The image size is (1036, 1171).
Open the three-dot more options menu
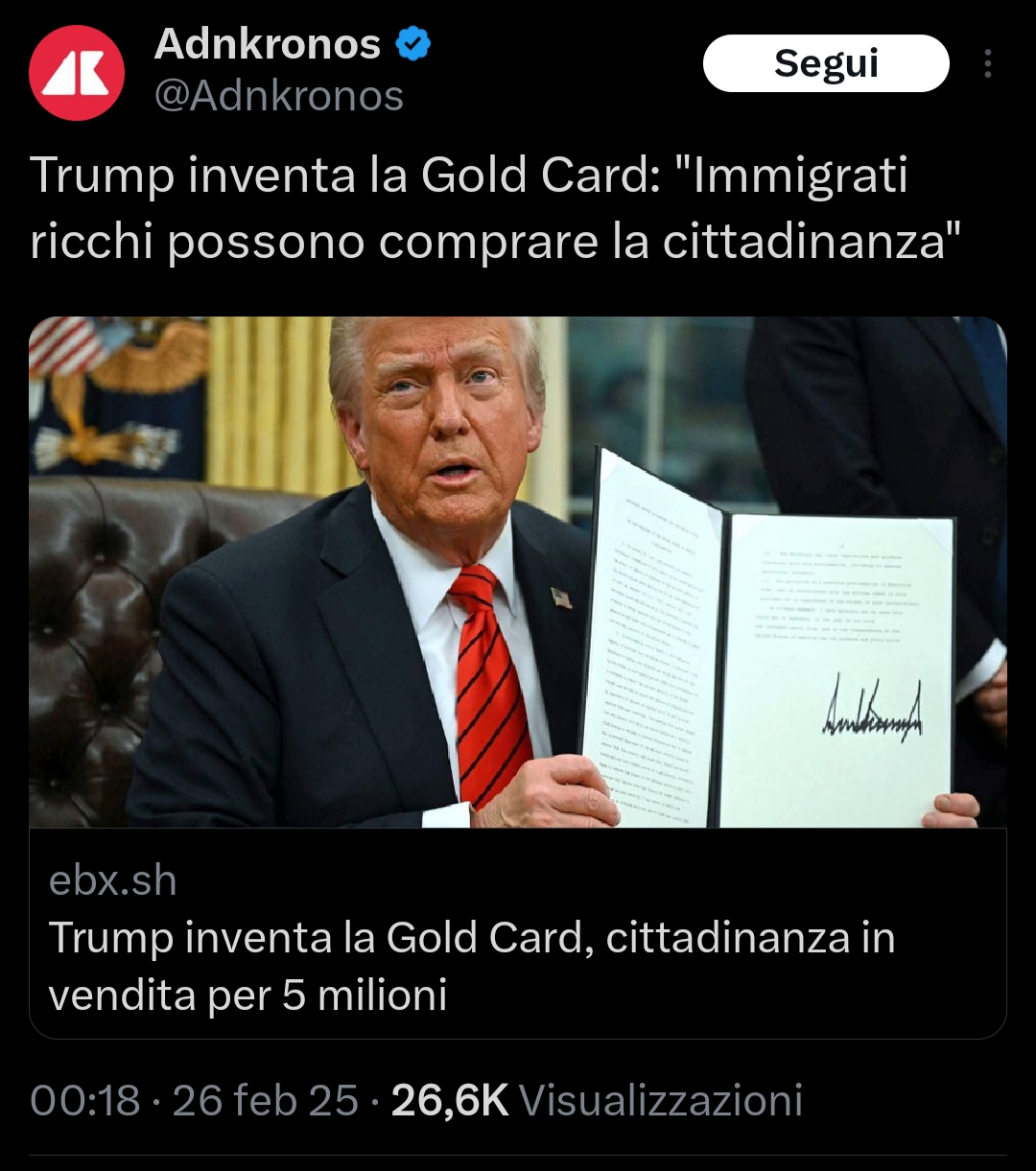click(x=987, y=63)
